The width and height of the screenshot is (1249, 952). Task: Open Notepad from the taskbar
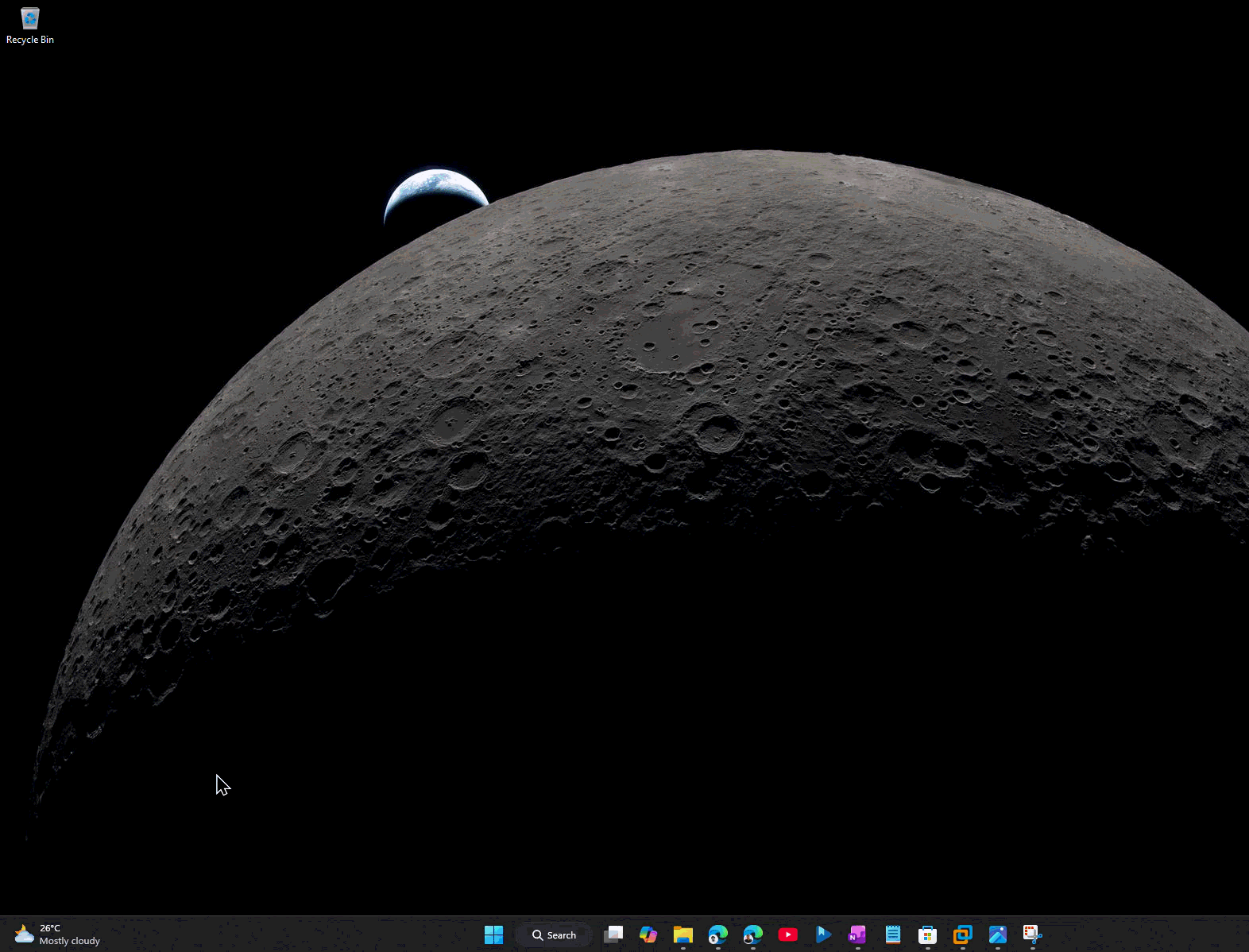coord(893,935)
